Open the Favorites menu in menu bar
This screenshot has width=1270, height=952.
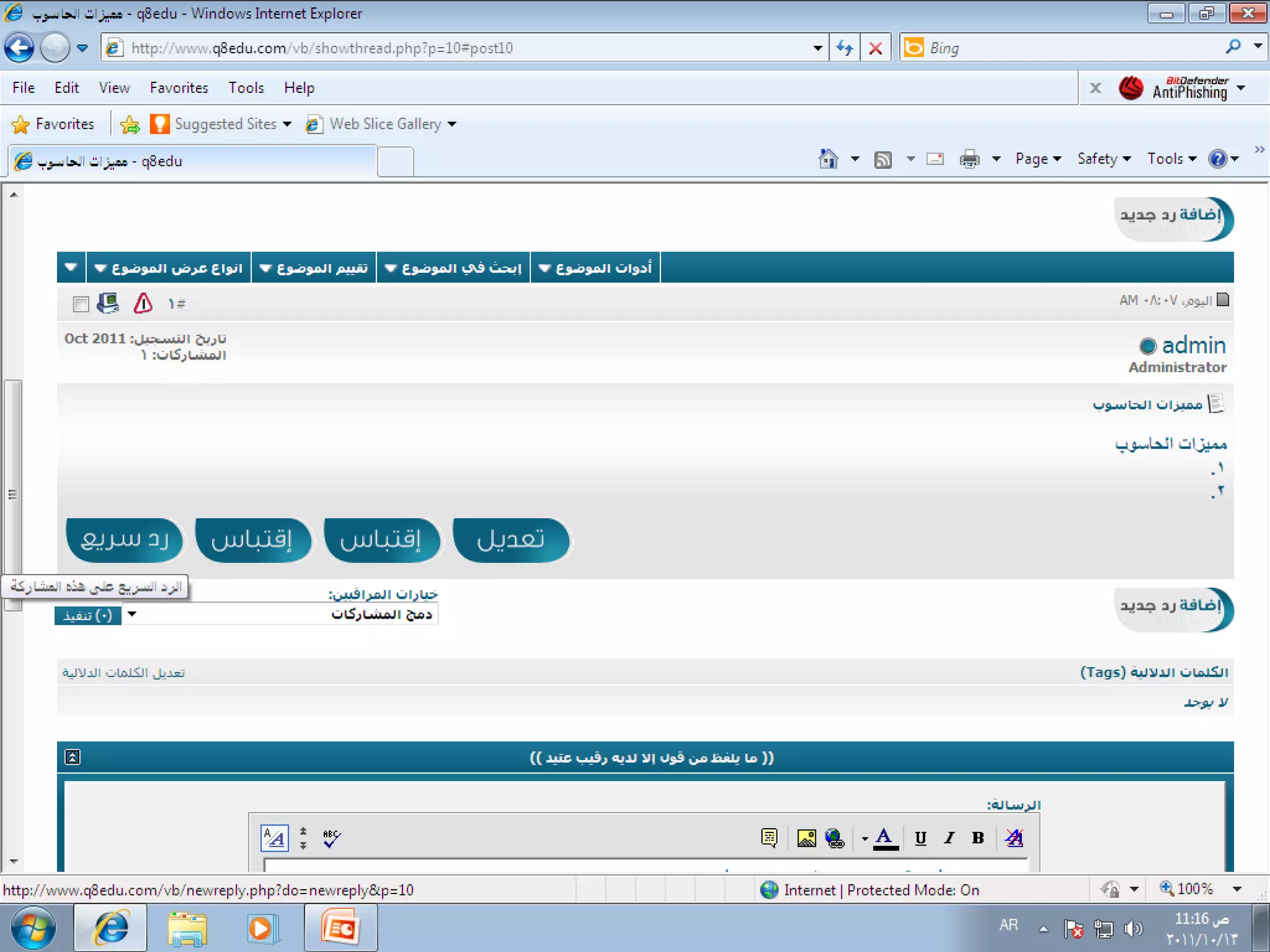(179, 88)
